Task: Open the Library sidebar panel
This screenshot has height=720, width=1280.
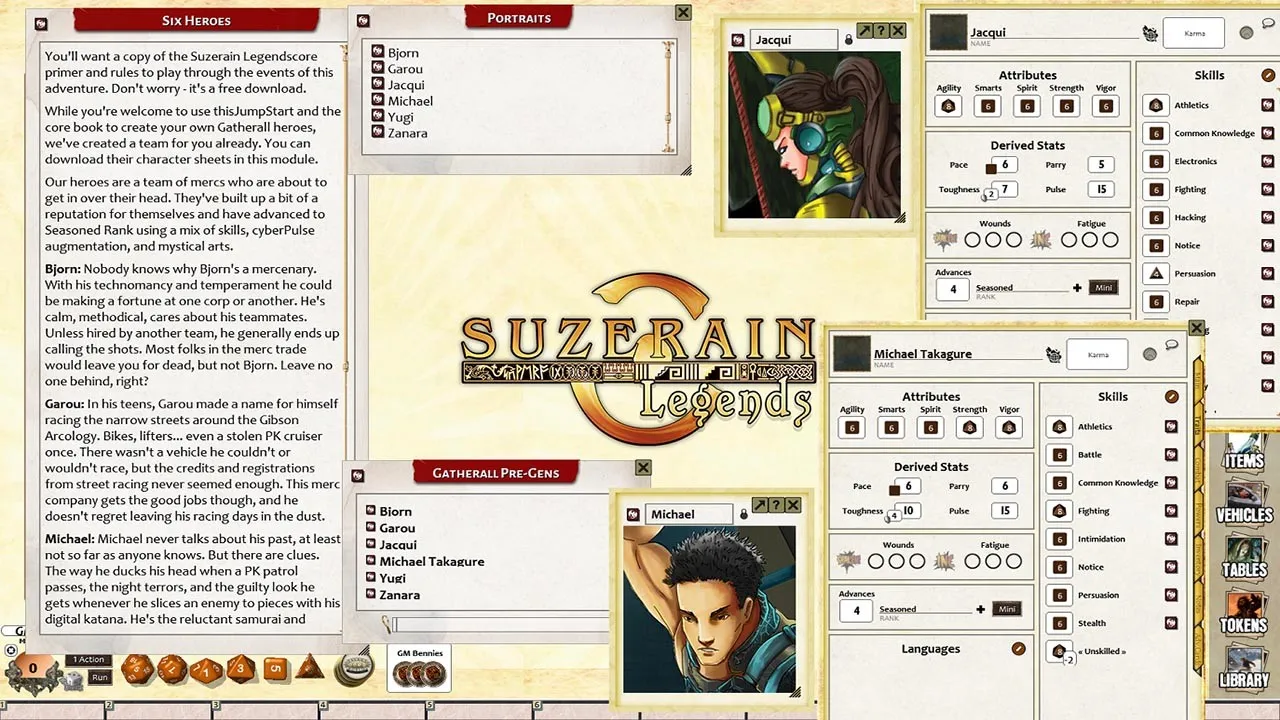Action: coord(1243,670)
